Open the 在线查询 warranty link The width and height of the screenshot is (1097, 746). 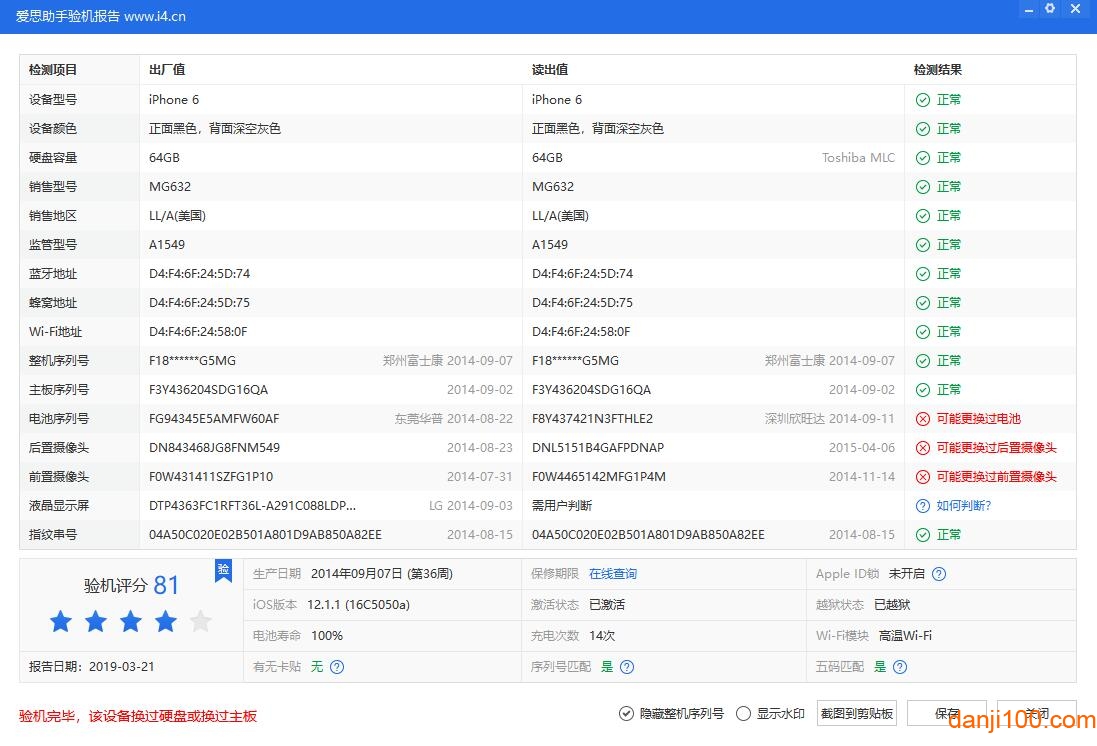[x=612, y=574]
